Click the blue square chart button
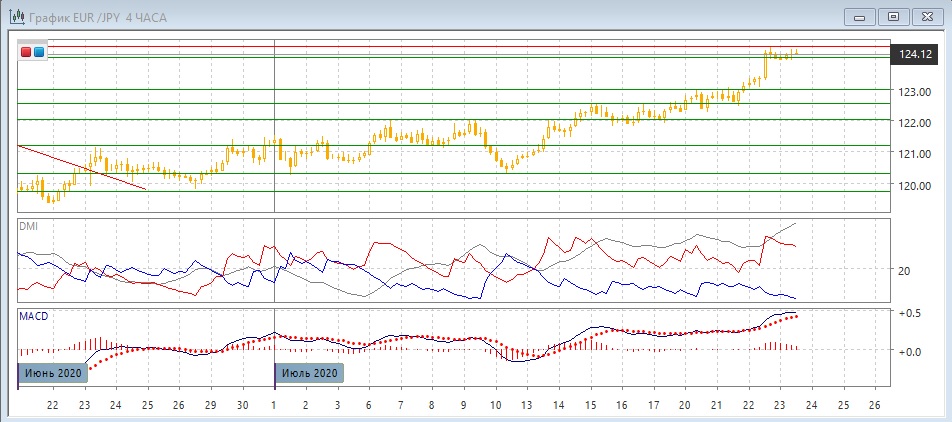This screenshot has height=422, width=952. [x=38, y=51]
